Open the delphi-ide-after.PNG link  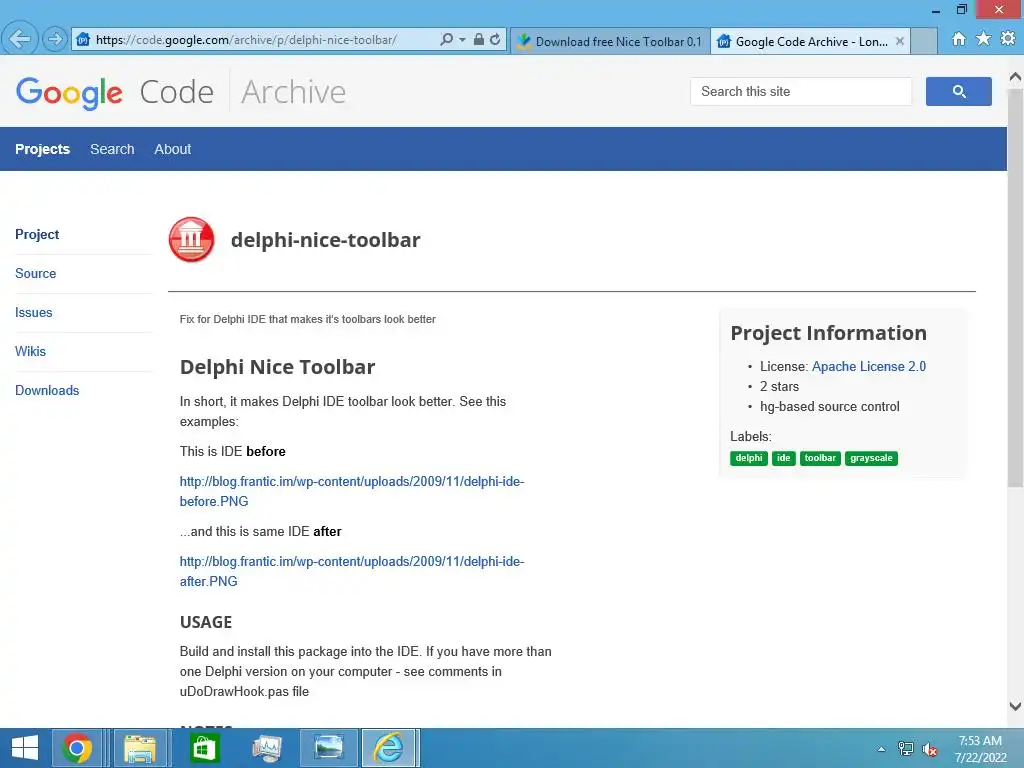pyautogui.click(x=352, y=571)
